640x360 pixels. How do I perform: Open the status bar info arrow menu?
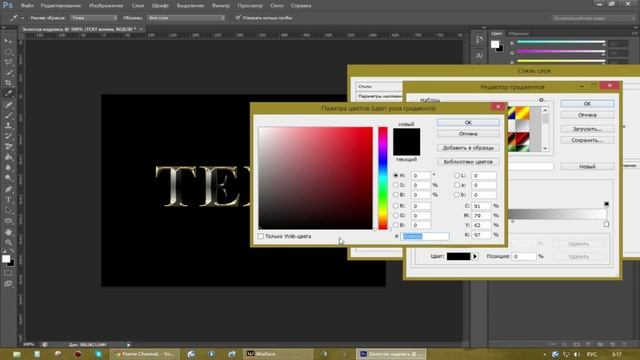tap(128, 344)
